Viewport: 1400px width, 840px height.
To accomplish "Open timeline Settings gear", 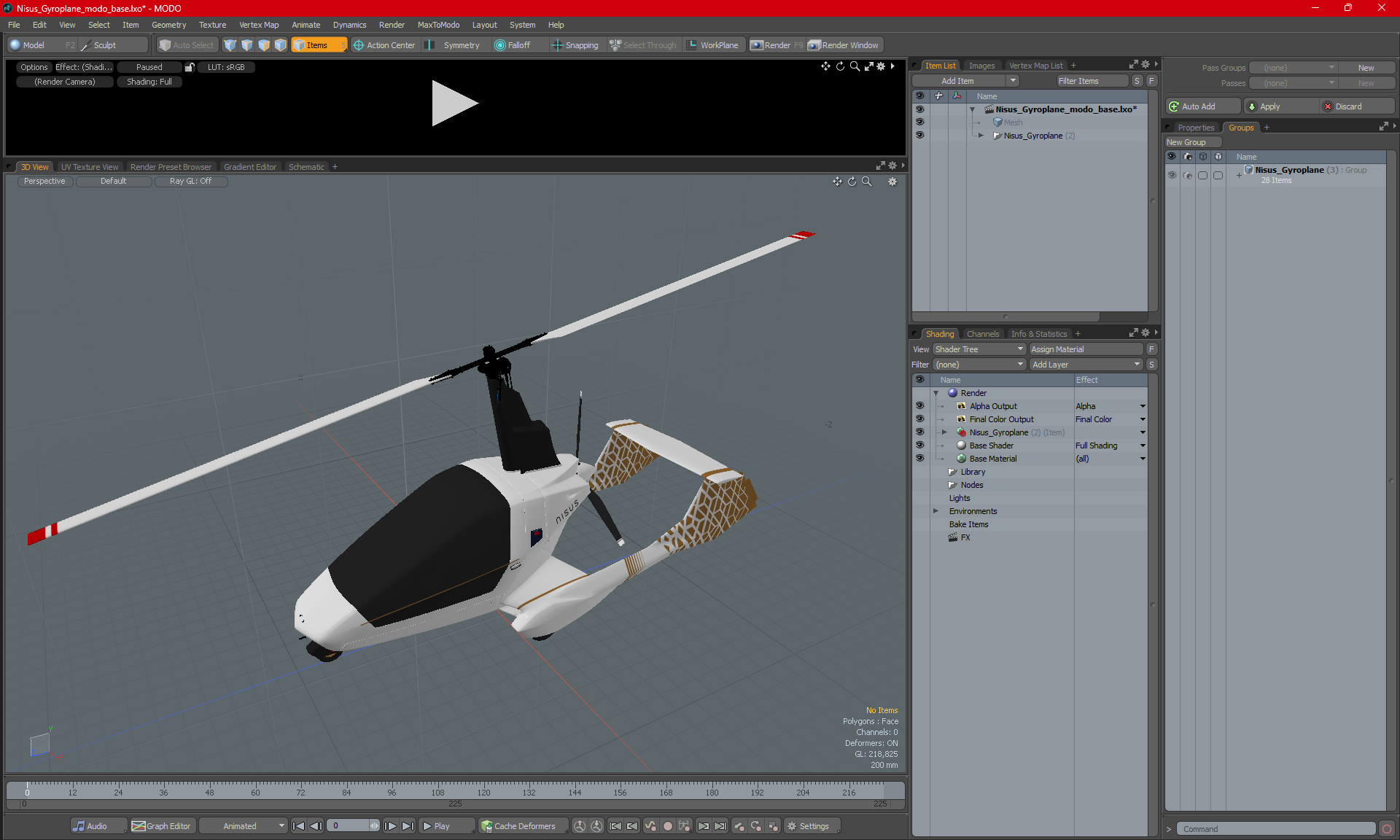I will 792,826.
